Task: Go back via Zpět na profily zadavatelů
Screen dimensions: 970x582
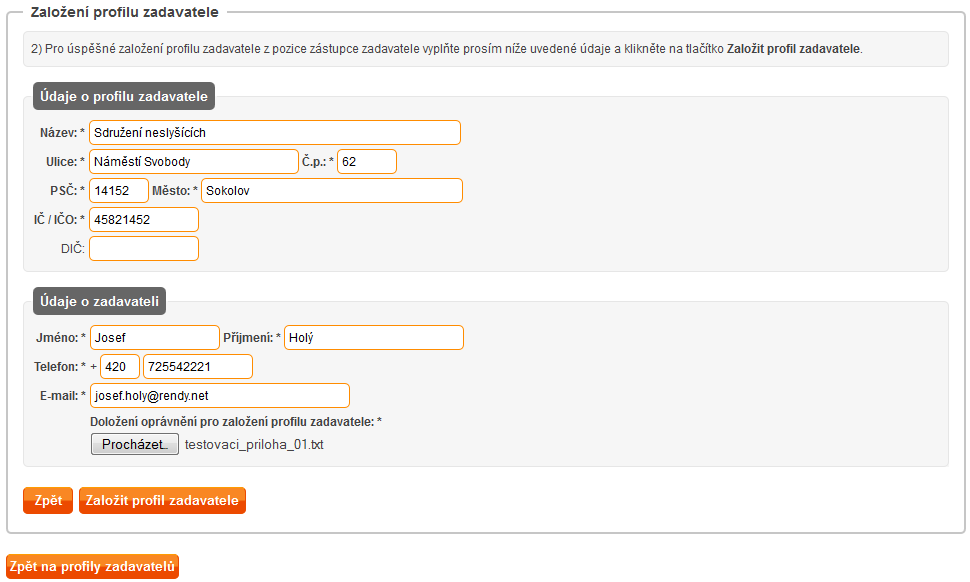Action: tap(92, 567)
